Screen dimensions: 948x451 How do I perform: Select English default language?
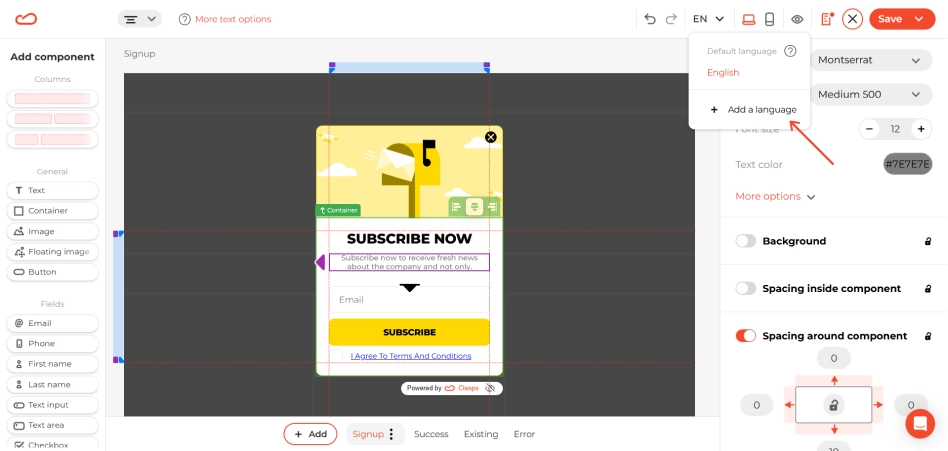(x=723, y=73)
